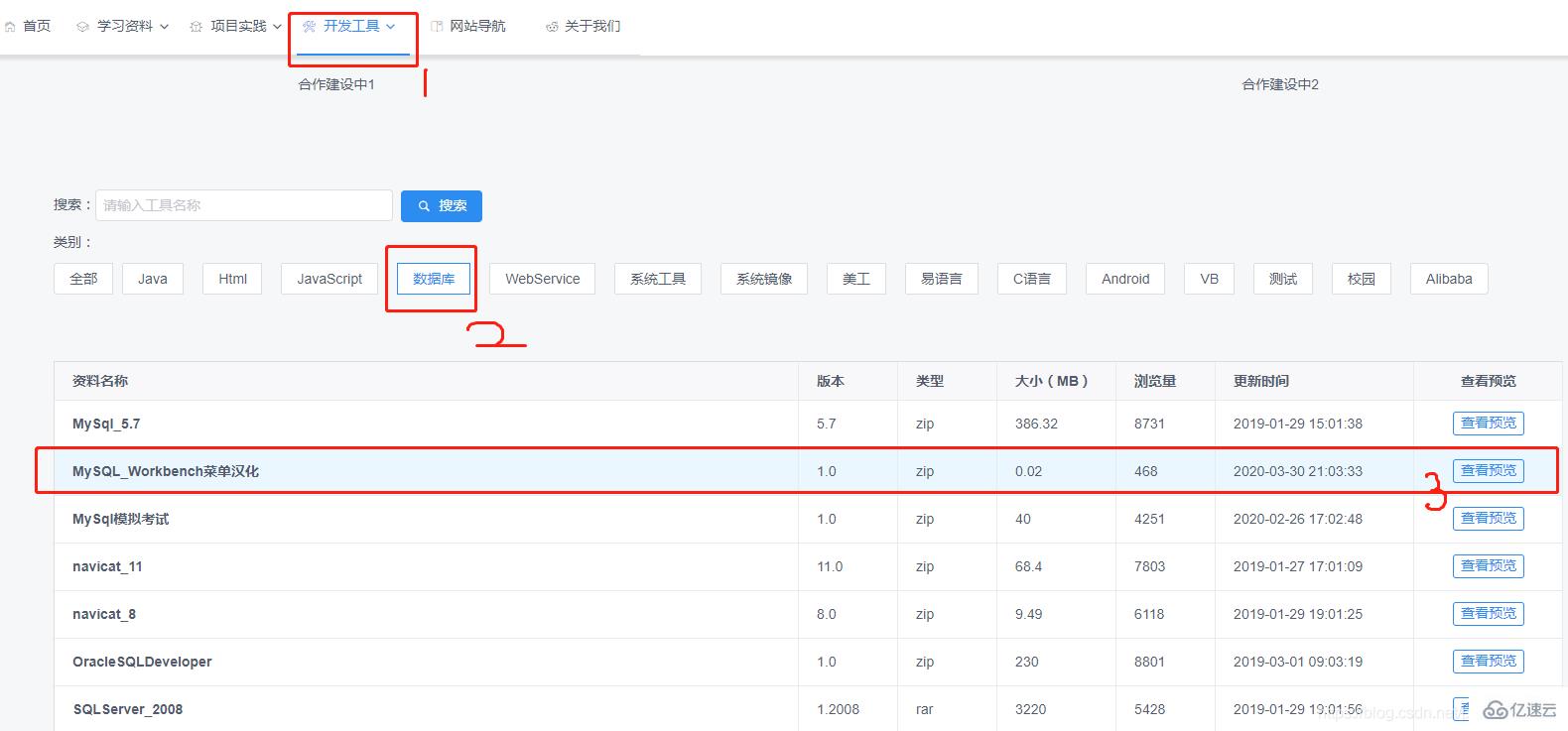Click the OracleSQLDeveloper resource name
Image resolution: width=1568 pixels, height=731 pixels.
click(x=142, y=662)
